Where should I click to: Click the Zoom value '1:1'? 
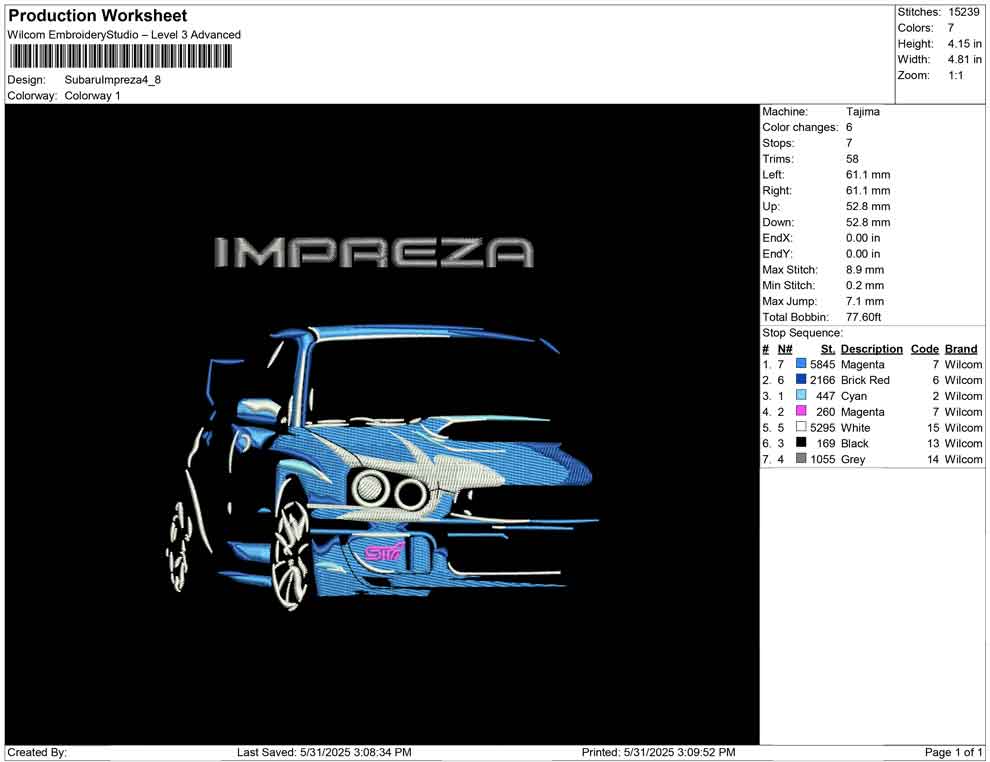(955, 75)
